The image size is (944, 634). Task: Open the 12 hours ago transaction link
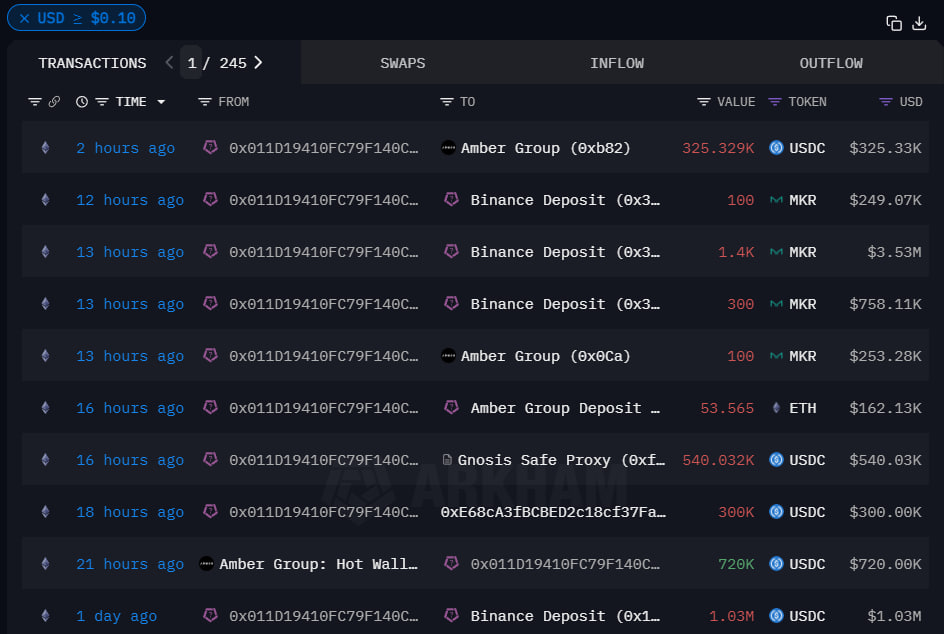tap(130, 200)
